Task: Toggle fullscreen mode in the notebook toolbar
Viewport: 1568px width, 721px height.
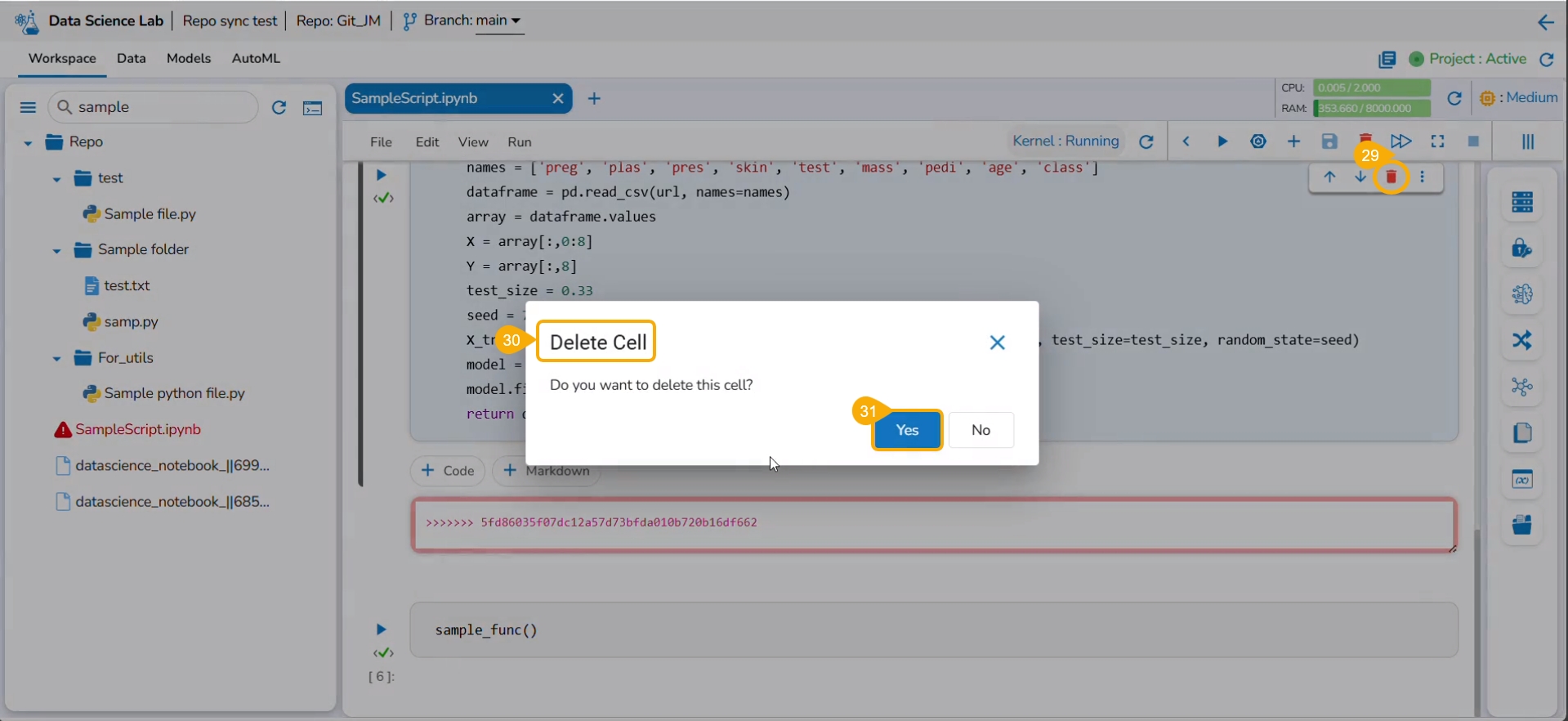Action: [1437, 141]
